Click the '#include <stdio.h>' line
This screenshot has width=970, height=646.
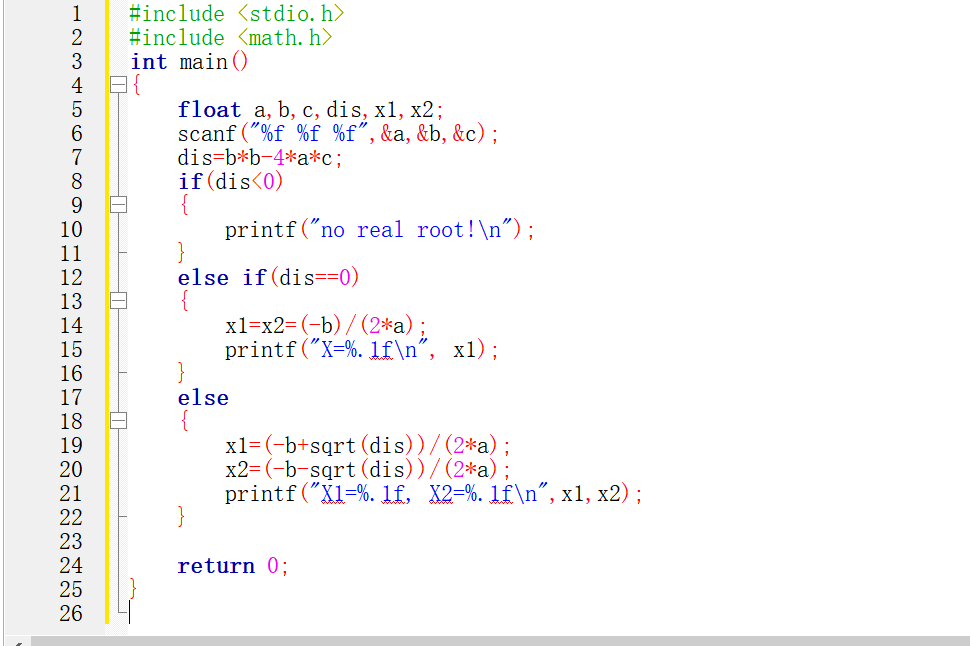236,14
